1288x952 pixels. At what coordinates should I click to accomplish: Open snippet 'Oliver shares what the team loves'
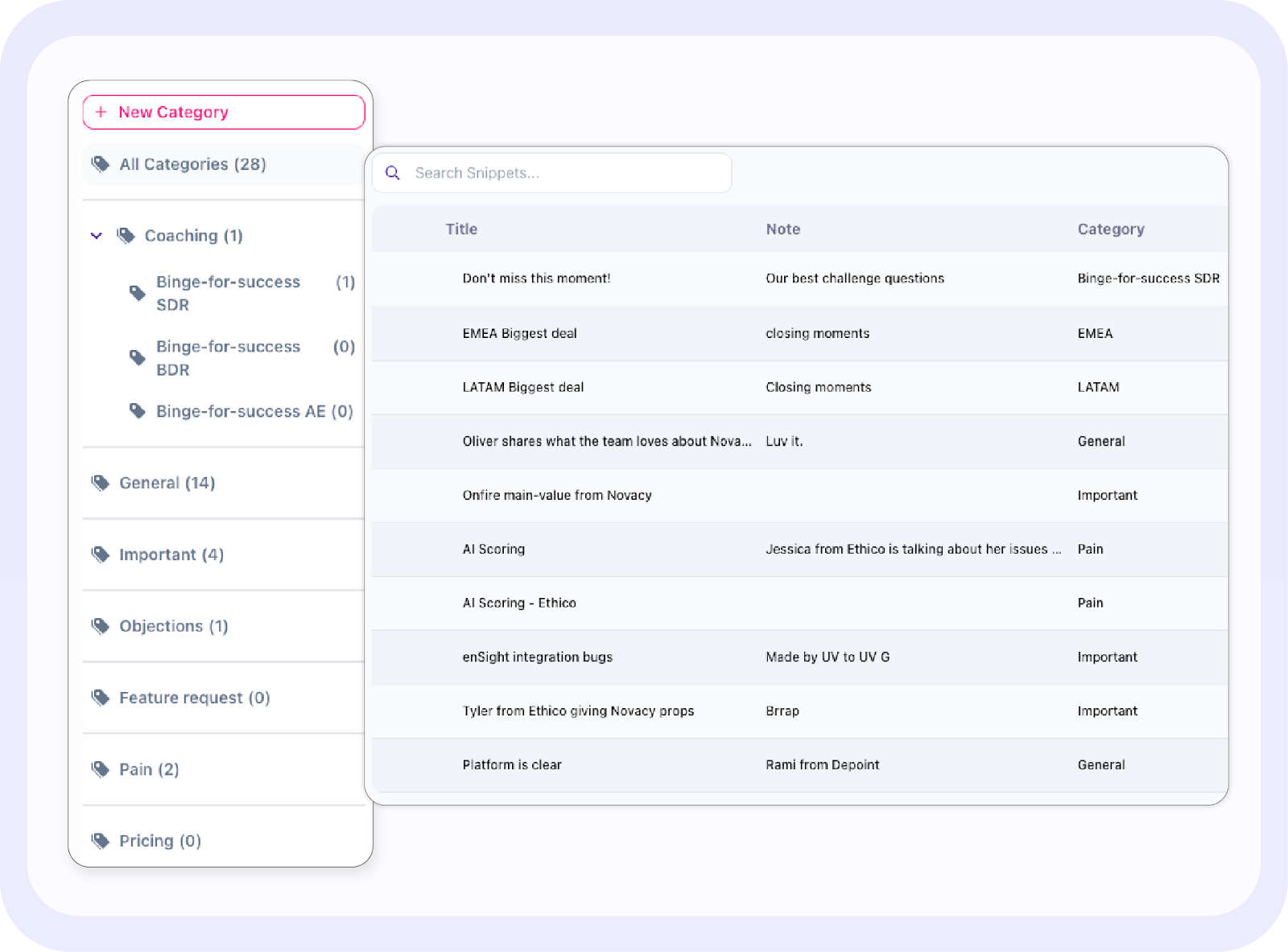point(607,441)
